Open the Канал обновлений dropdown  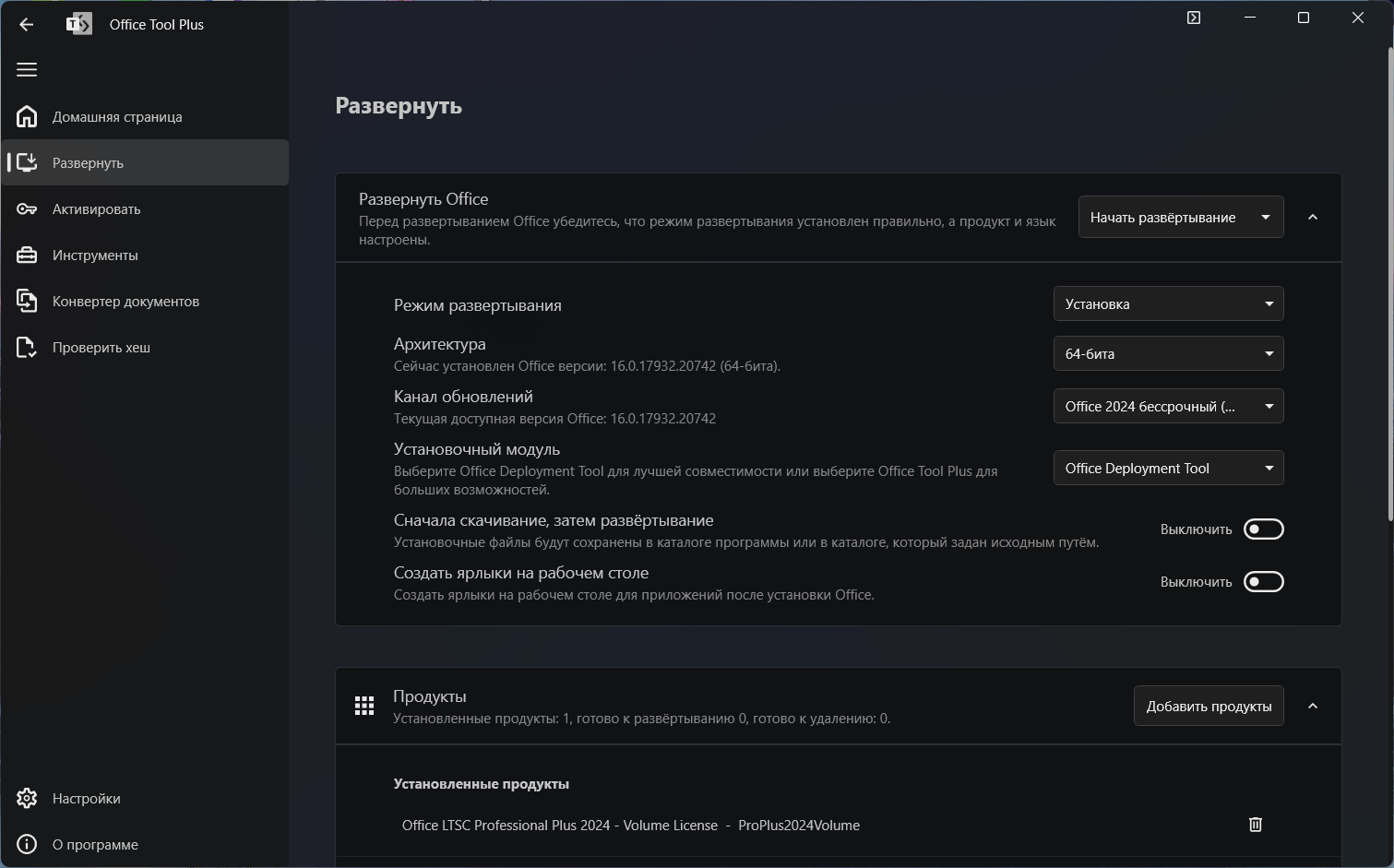click(1168, 407)
